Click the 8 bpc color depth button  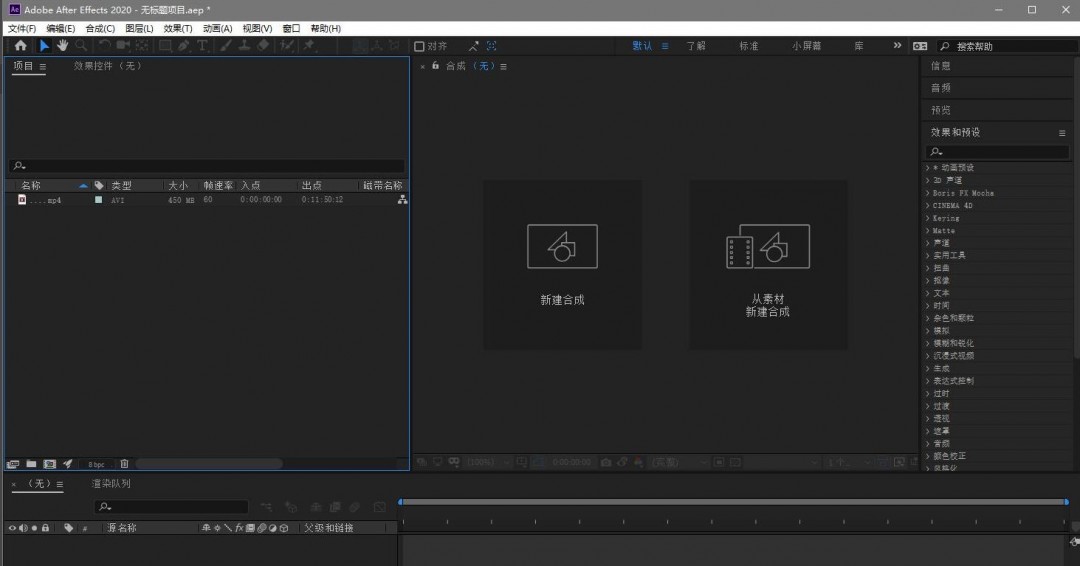pos(96,464)
